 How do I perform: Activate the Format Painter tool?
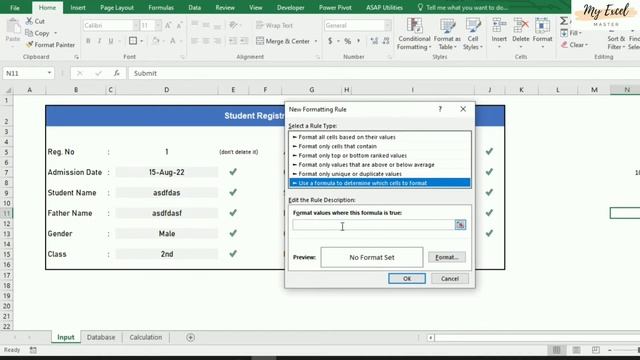click(50, 45)
